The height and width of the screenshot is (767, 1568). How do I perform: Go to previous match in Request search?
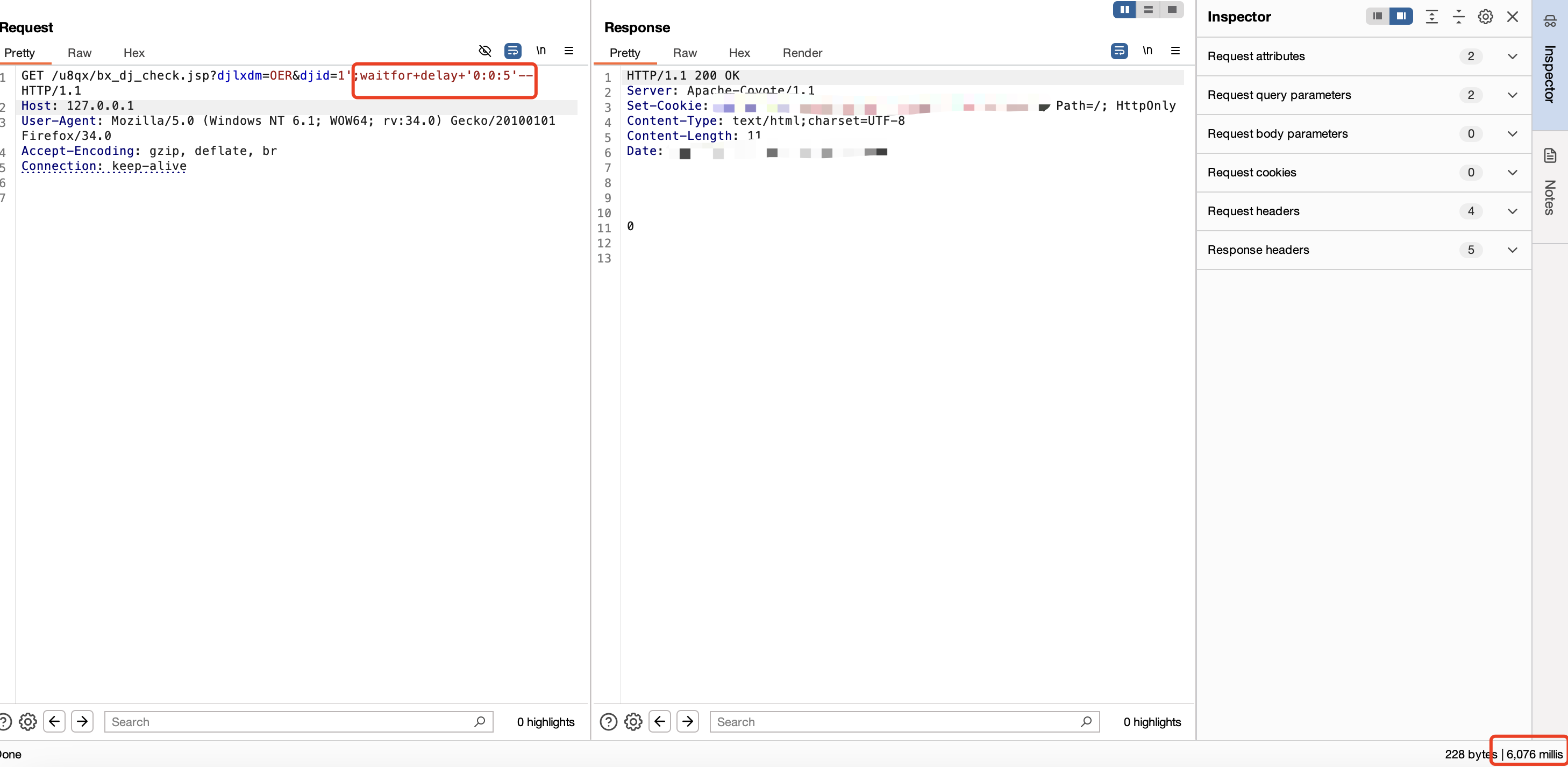pyautogui.click(x=54, y=722)
